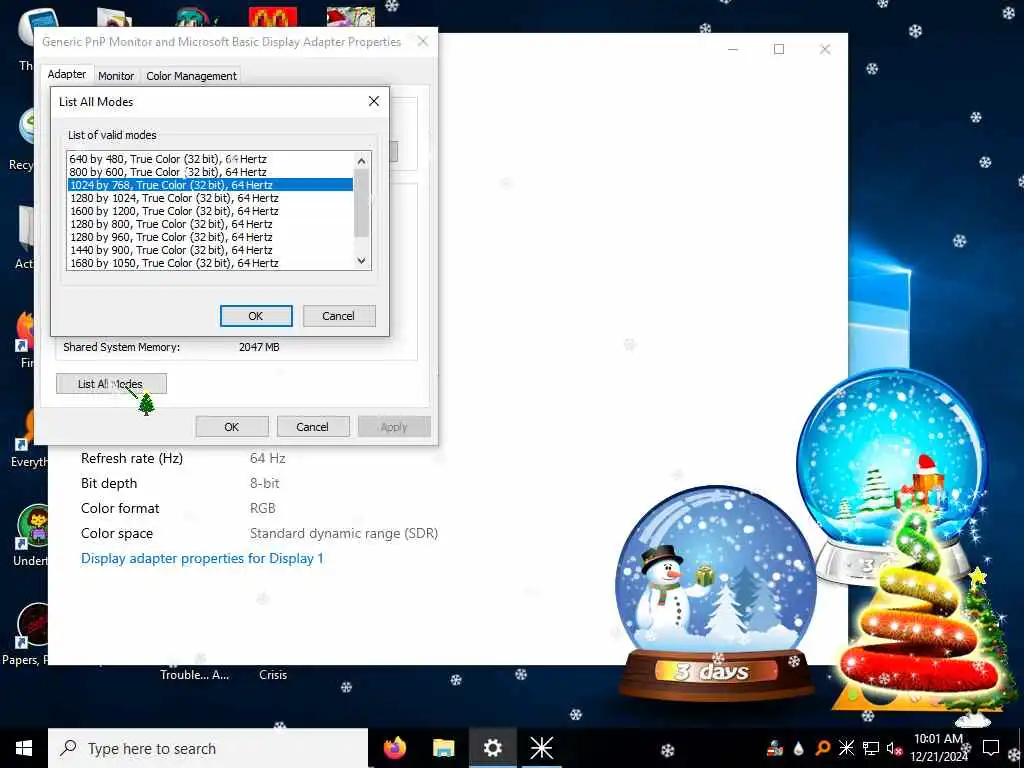Select 1440 by 900 True Color mode
Viewport: 1024px width, 768px height.
[210, 250]
